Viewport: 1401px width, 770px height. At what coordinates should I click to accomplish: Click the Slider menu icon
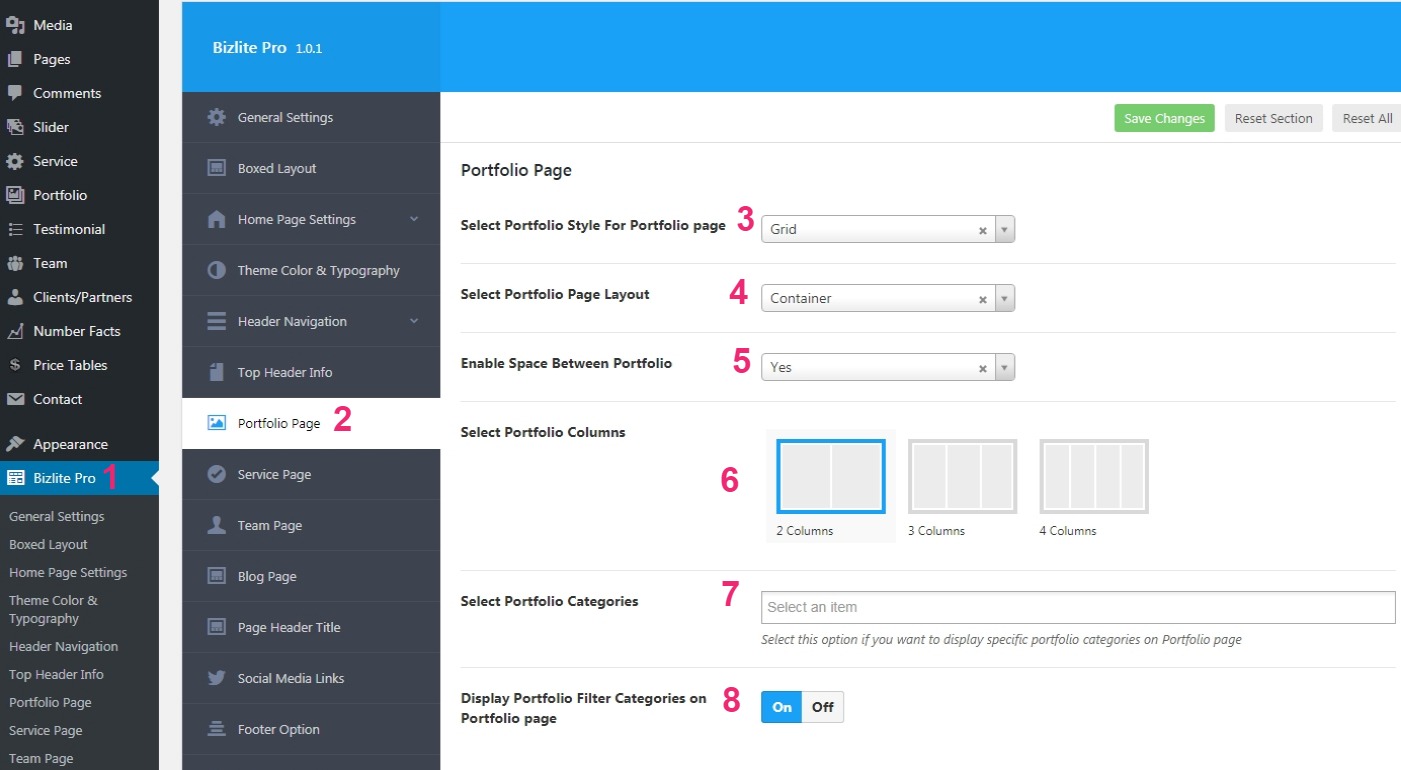15,127
